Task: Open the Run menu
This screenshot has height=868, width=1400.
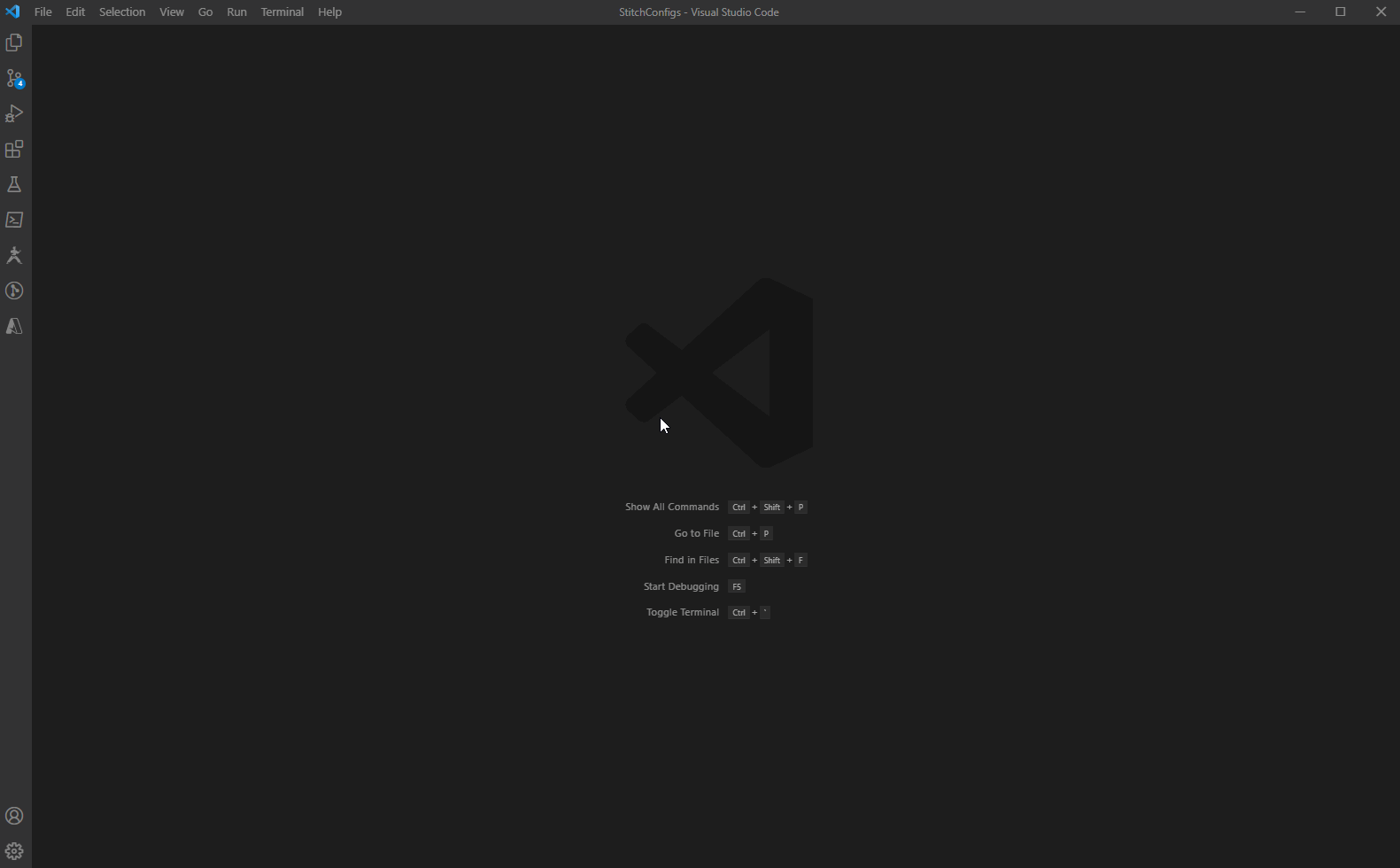Action: [236, 12]
